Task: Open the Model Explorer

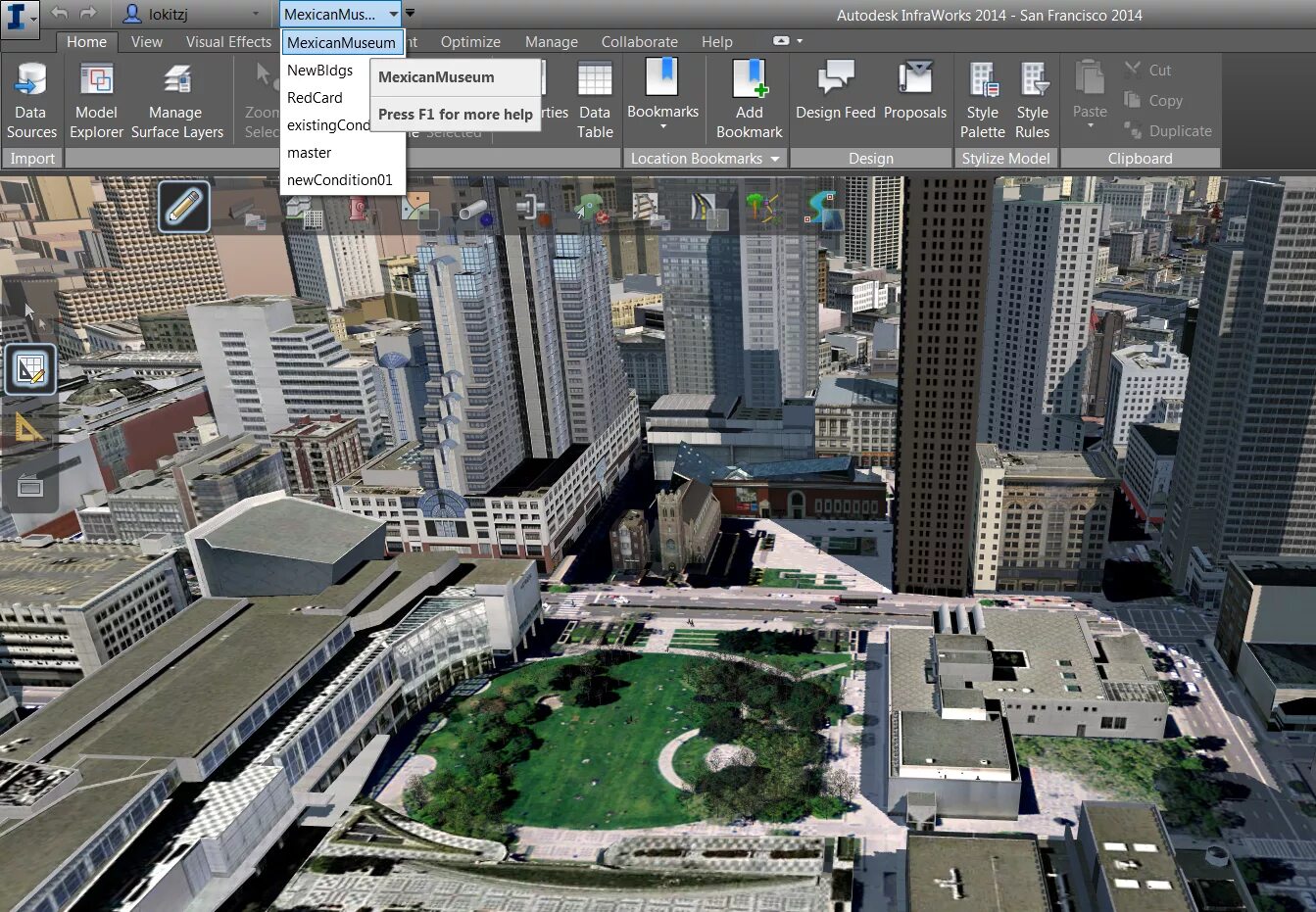Action: pyautogui.click(x=97, y=98)
